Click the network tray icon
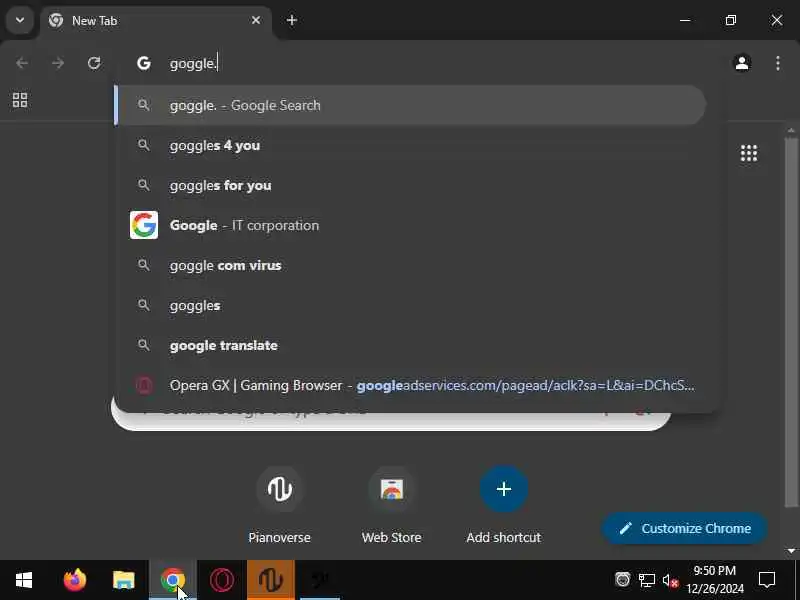Viewport: 800px width, 600px height. pos(646,580)
